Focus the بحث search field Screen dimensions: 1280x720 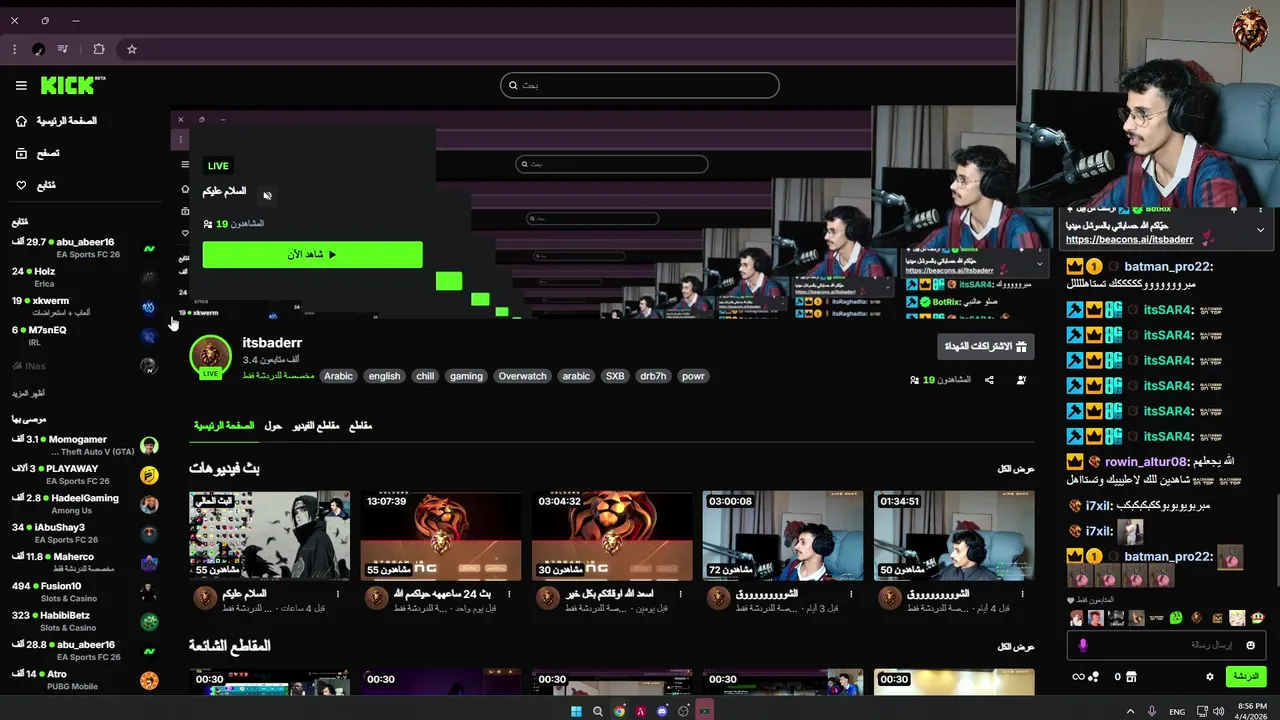(x=639, y=85)
